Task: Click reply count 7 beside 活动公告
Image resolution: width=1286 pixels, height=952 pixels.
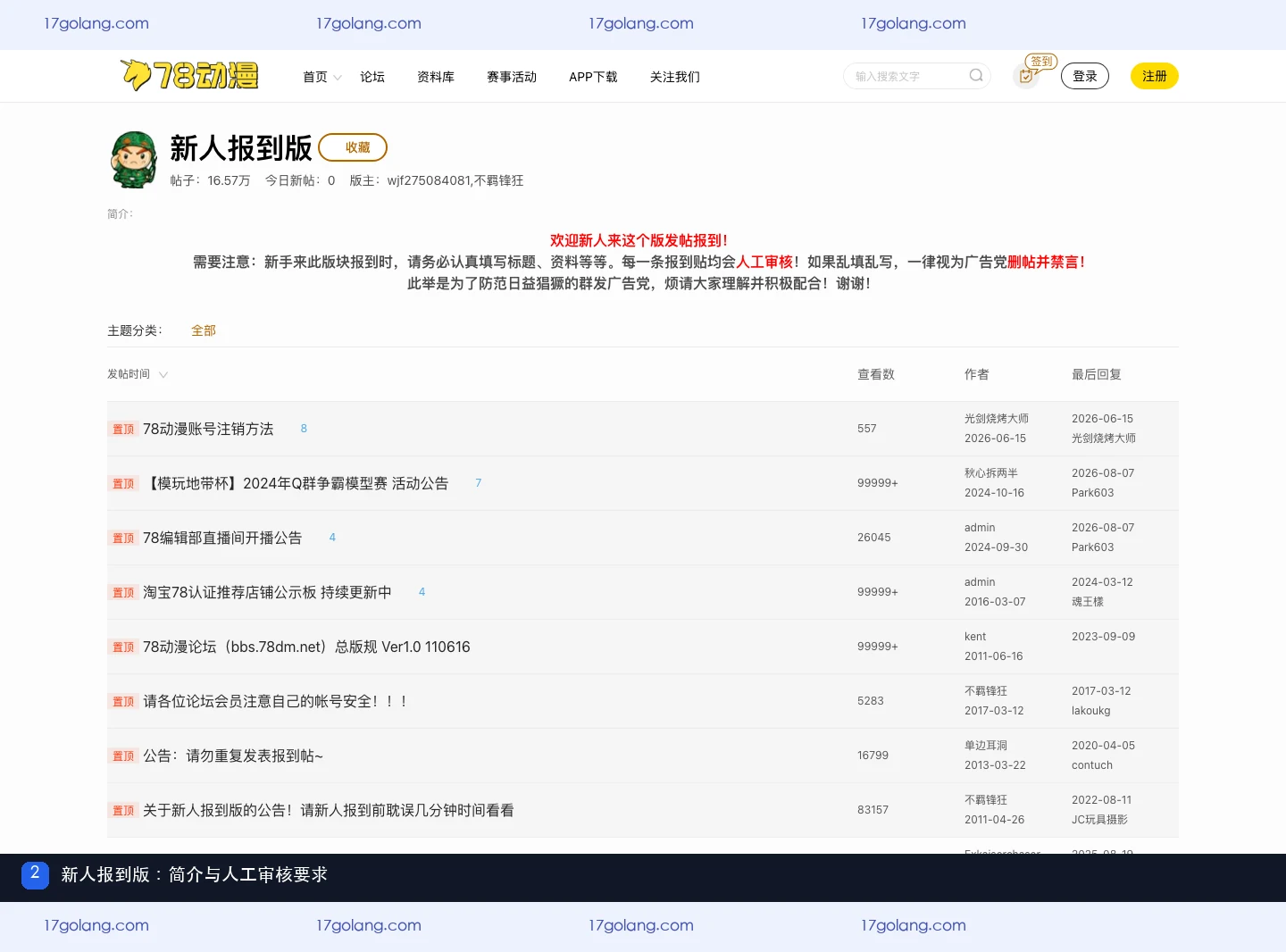Action: [x=479, y=483]
